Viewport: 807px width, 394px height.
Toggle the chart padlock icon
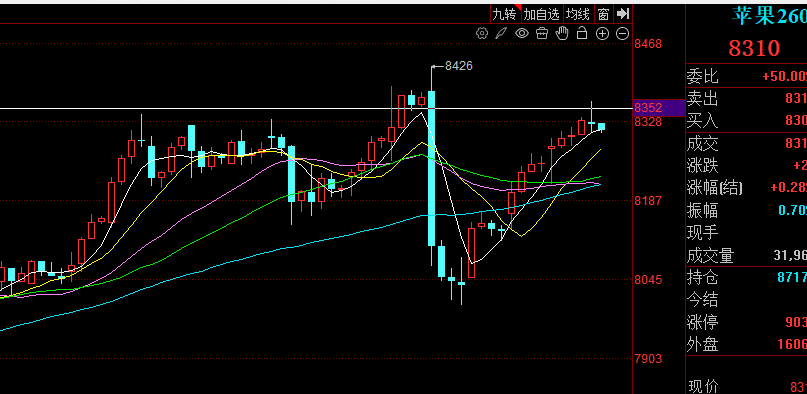click(582, 33)
